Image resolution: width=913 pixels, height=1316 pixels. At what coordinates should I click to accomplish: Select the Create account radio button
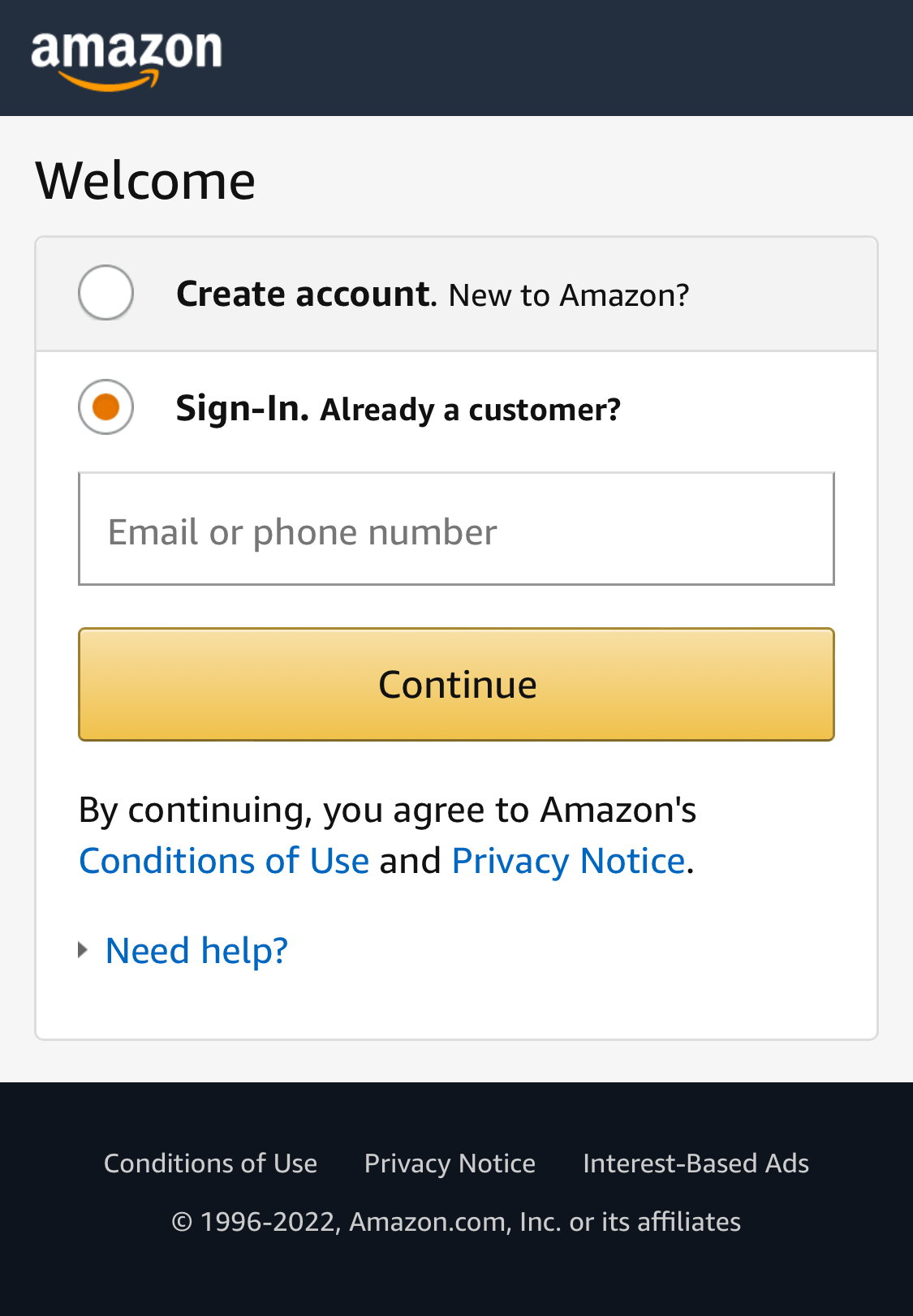(x=106, y=293)
